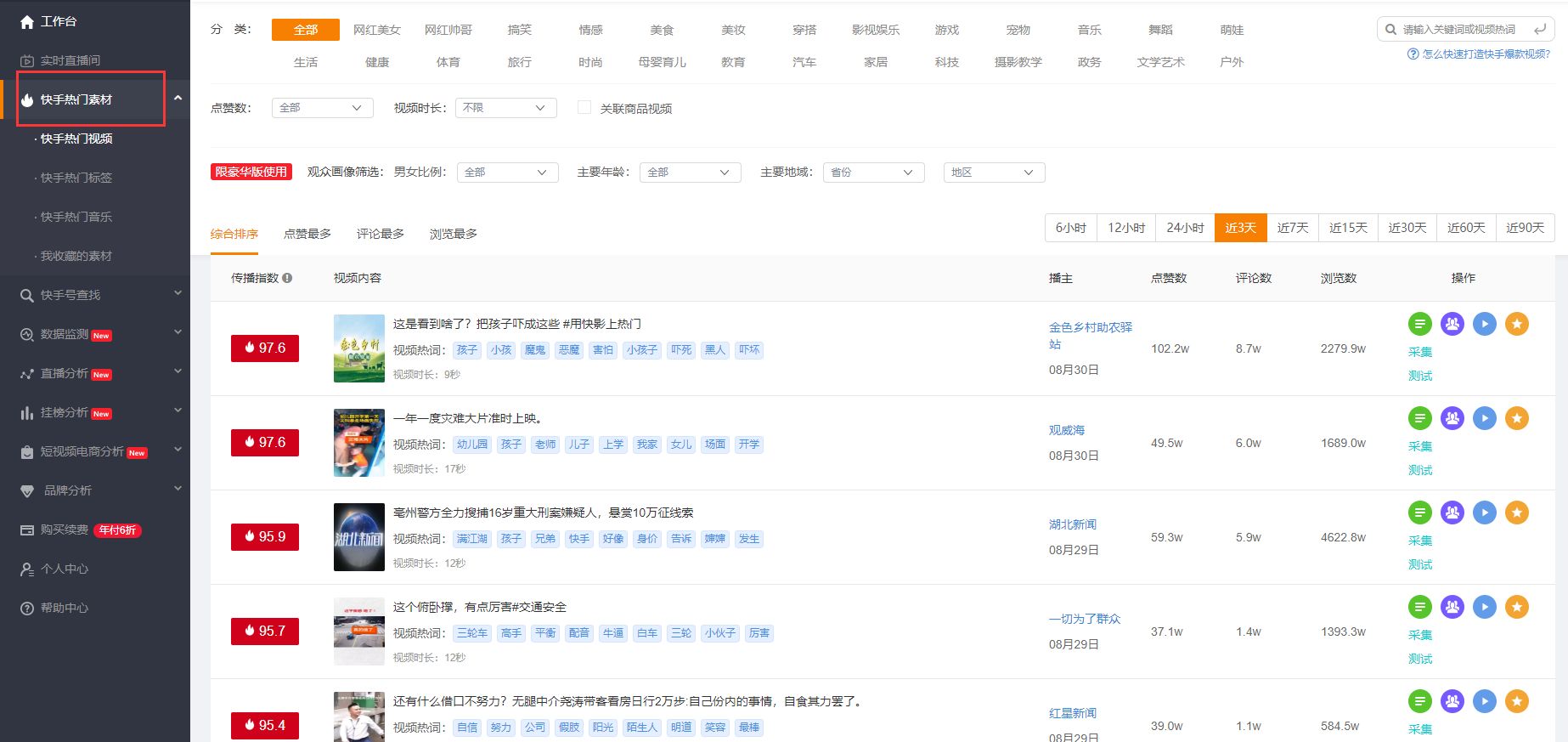1568x742 pixels.
Task: Favorite the 红星新闻 video with star icon
Action: click(1517, 701)
